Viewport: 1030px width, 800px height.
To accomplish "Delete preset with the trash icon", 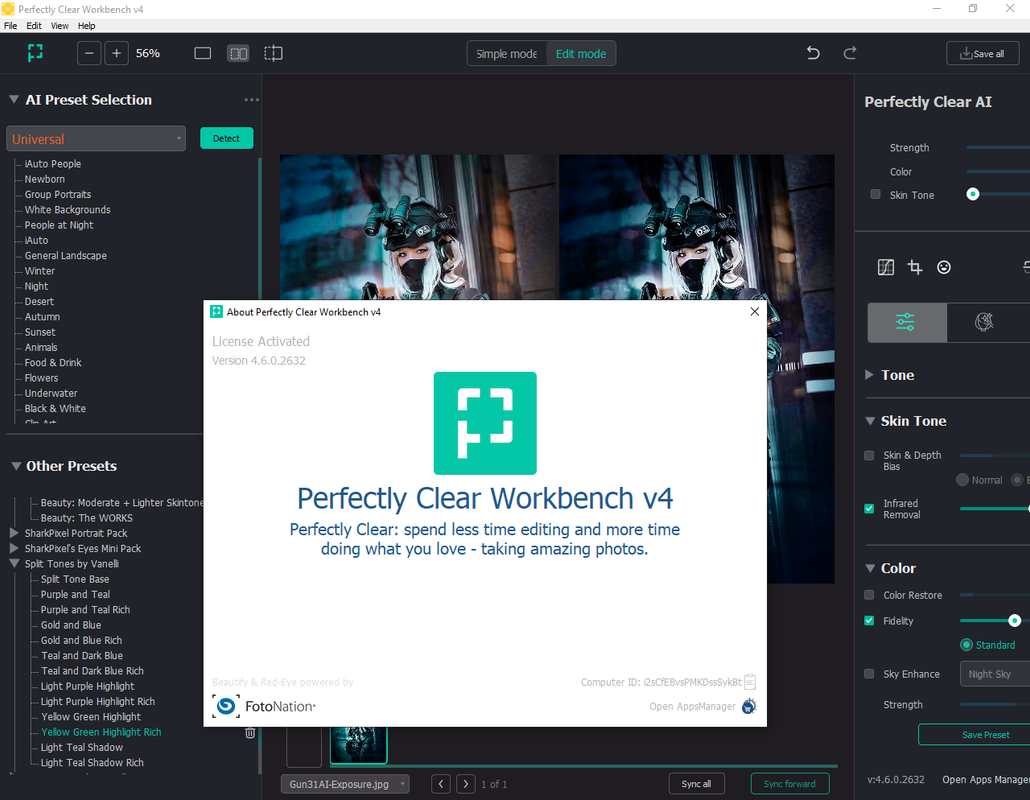I will (x=250, y=733).
